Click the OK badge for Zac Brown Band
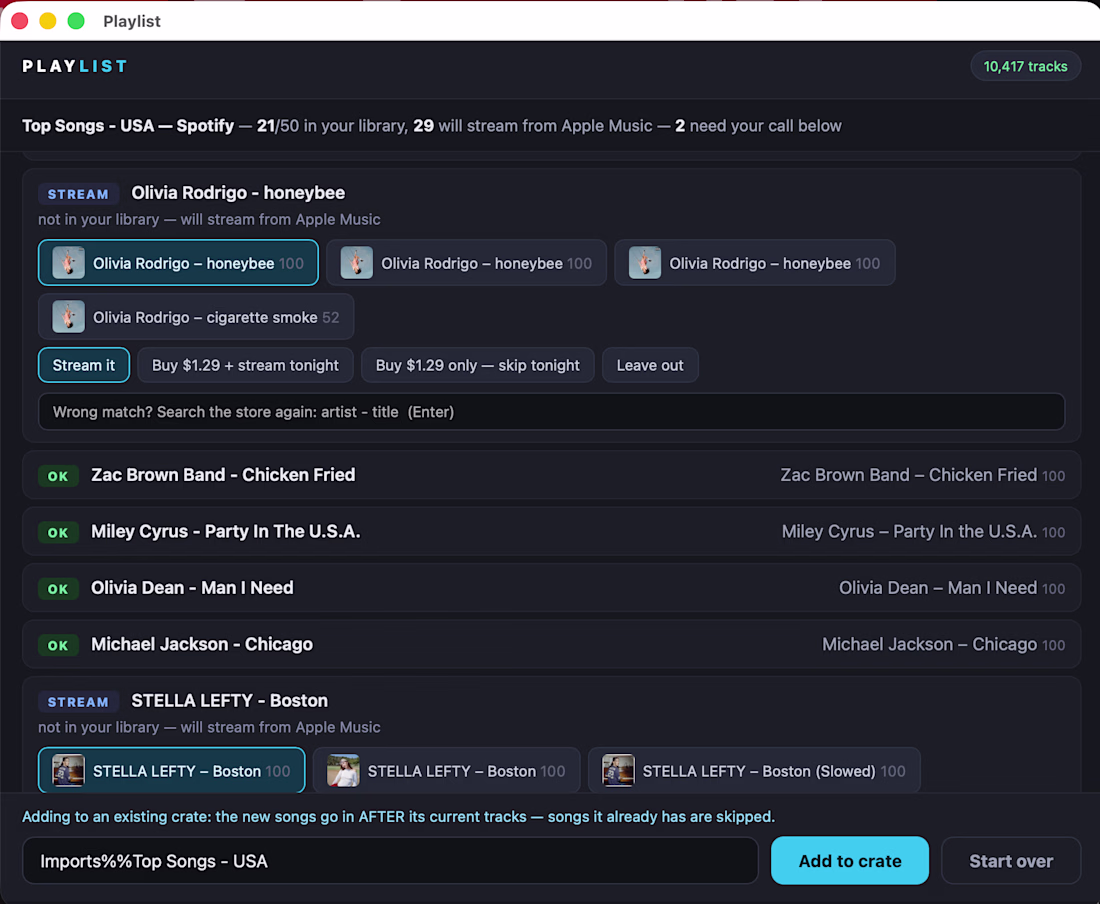 coord(58,476)
